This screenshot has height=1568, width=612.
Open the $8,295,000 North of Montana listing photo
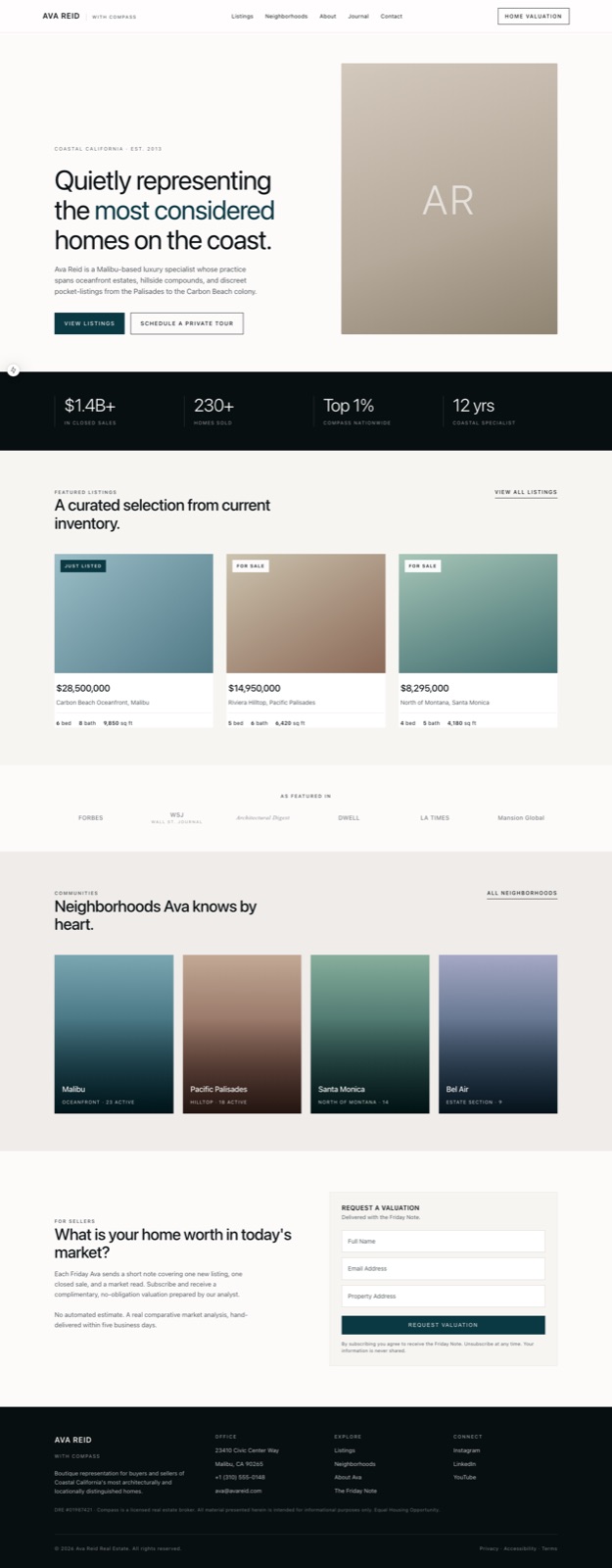tap(478, 613)
